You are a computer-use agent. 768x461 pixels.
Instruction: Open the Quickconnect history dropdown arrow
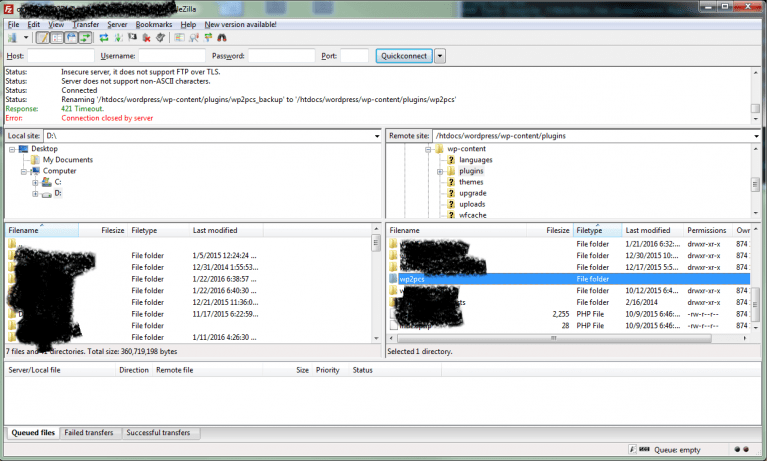click(440, 56)
